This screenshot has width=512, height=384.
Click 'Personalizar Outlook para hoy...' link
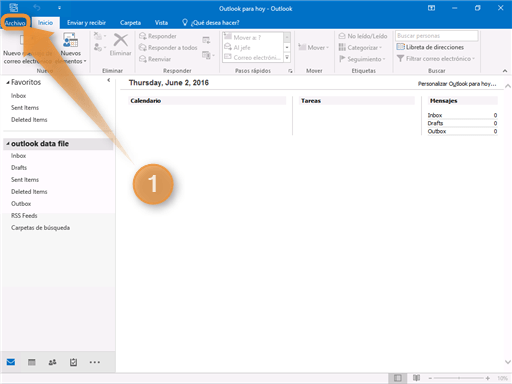pos(457,84)
